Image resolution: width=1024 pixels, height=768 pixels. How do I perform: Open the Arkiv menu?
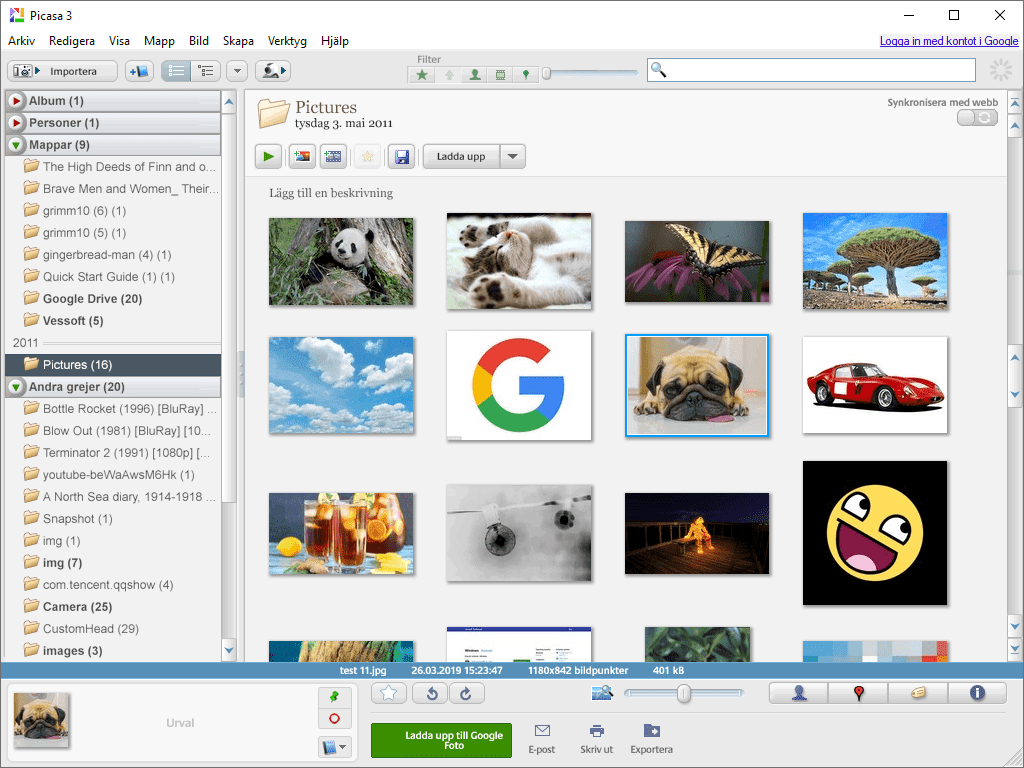pos(22,40)
